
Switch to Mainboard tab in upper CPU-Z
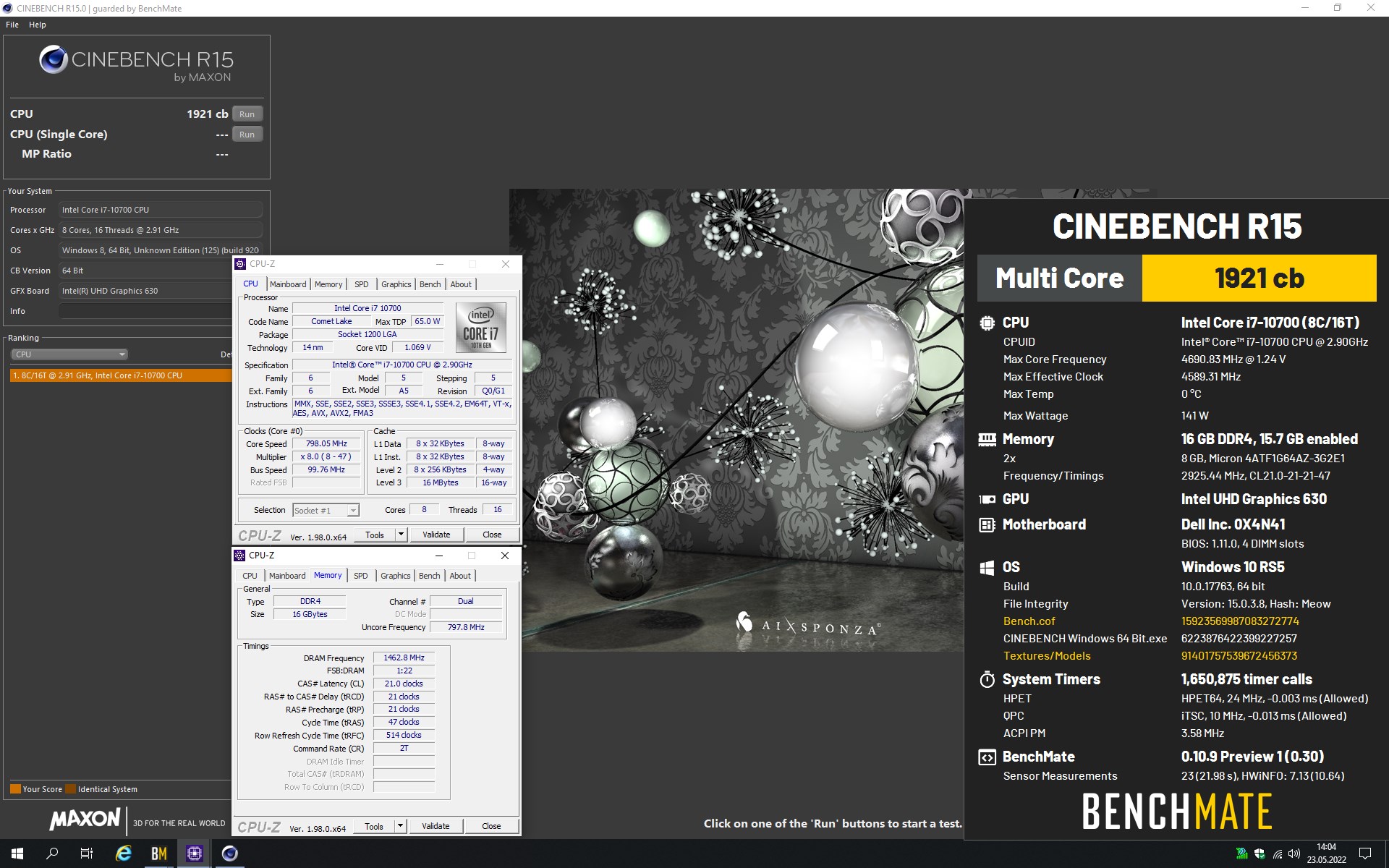click(x=288, y=284)
